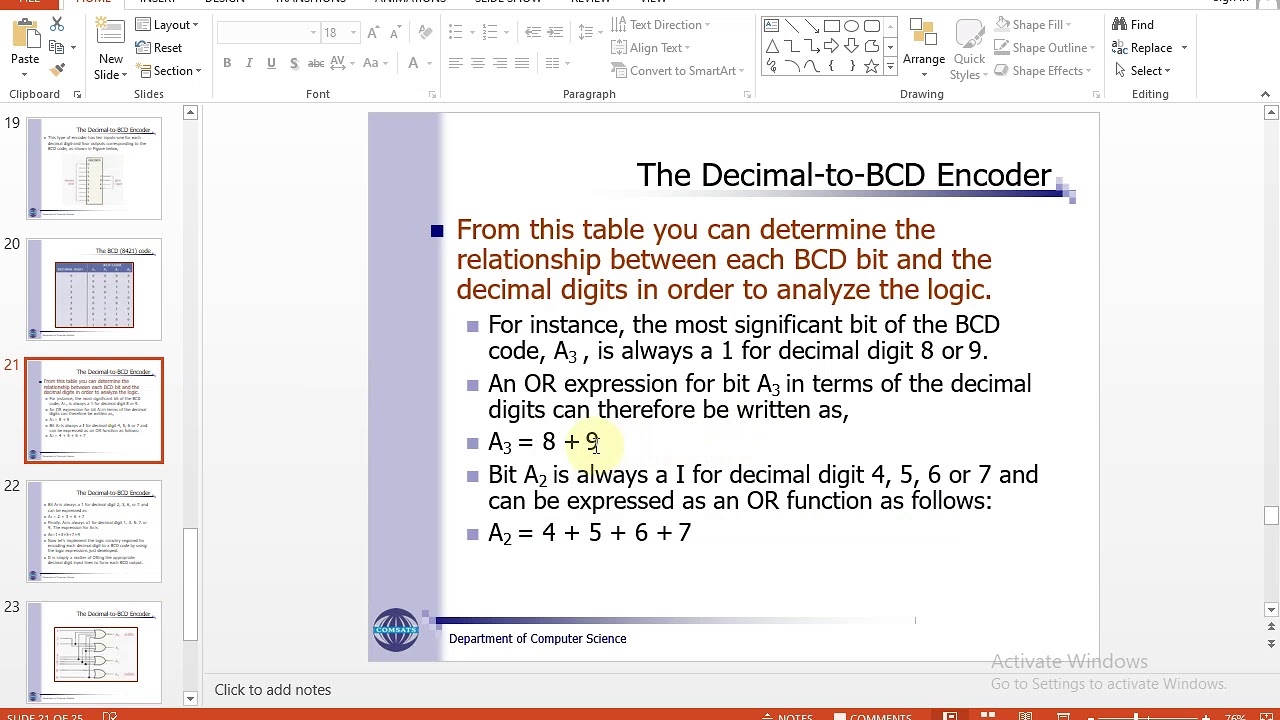Click 'Click to add notes' area
This screenshot has width=1280, height=720.
pos(272,690)
